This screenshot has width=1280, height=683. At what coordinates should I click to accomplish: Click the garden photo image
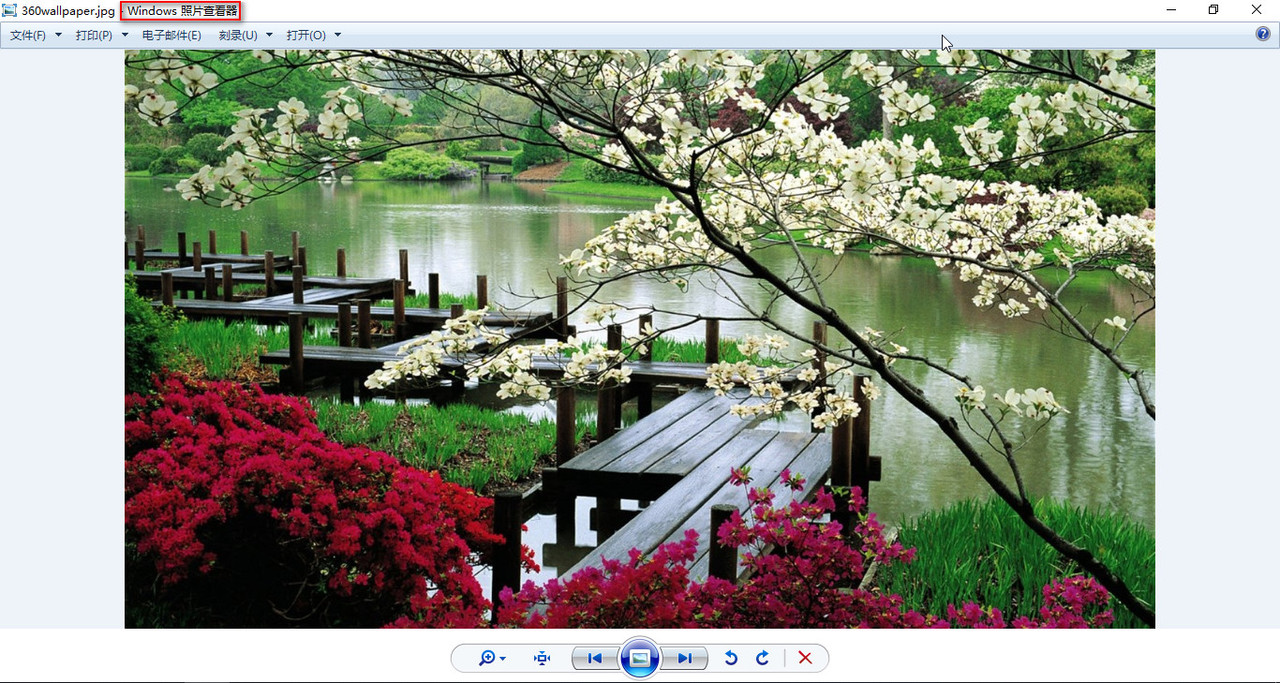640,339
